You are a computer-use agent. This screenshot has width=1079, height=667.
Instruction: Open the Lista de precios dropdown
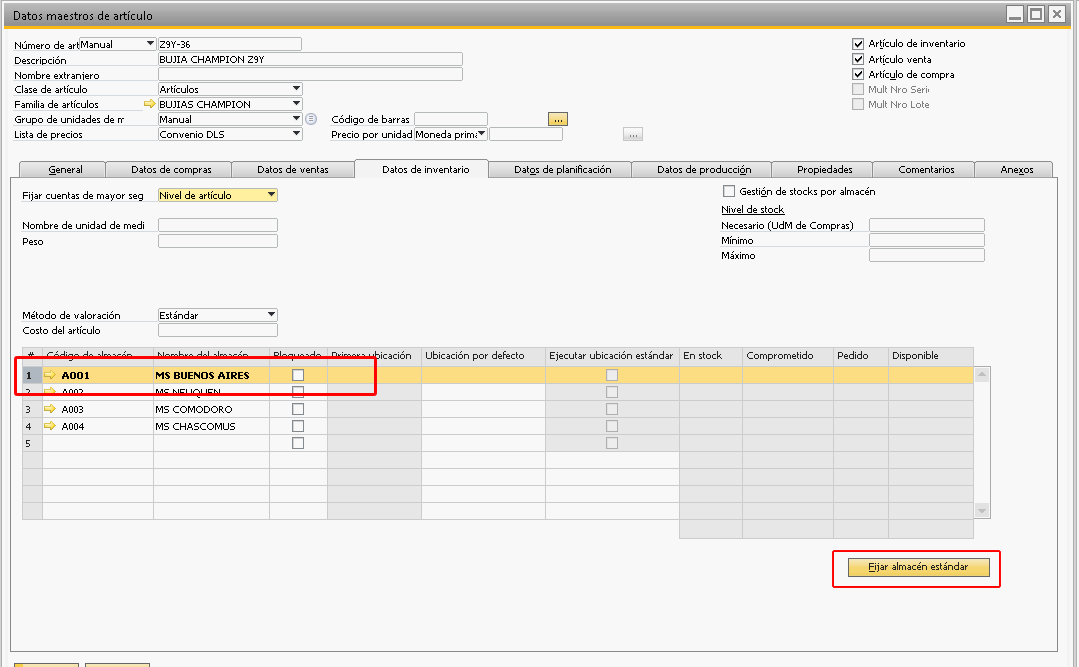click(296, 134)
